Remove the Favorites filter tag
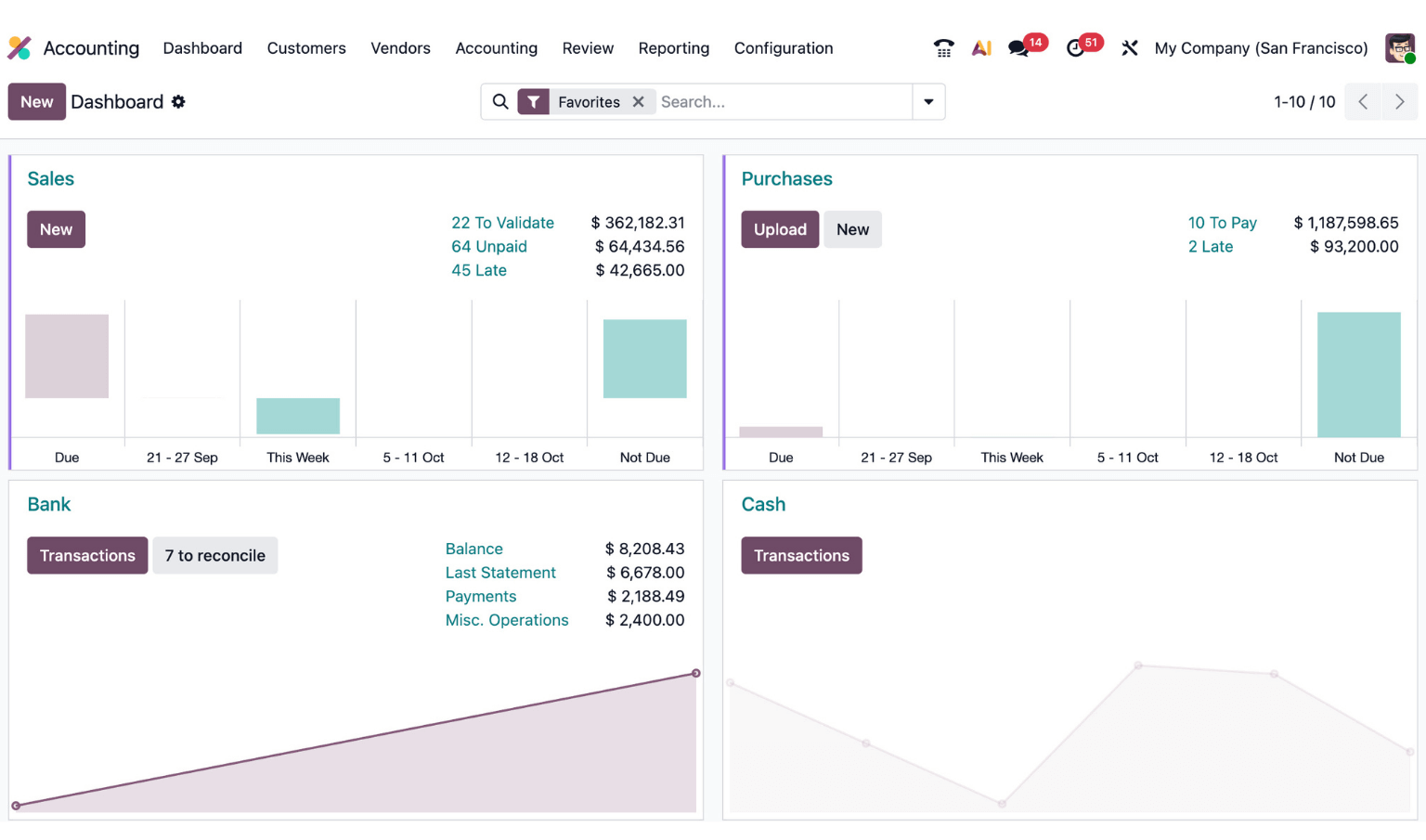The height and width of the screenshot is (840, 1426). pyautogui.click(x=639, y=102)
